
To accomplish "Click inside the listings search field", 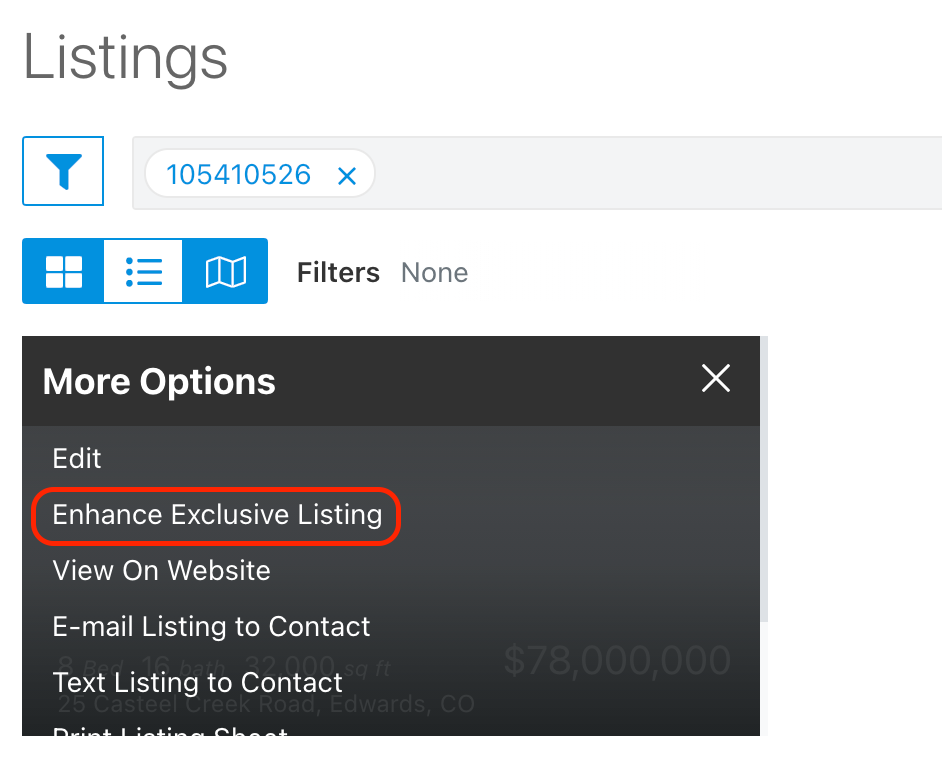I will click(655, 173).
